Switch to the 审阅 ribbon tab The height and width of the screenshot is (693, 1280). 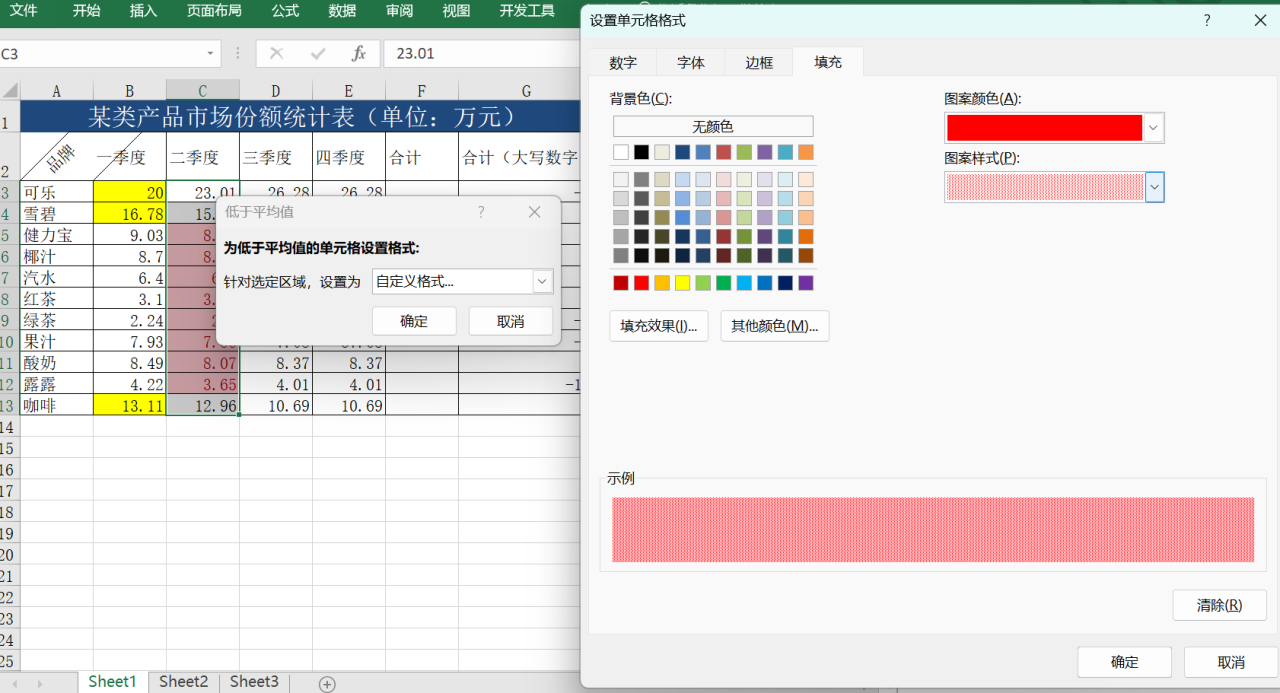point(400,11)
